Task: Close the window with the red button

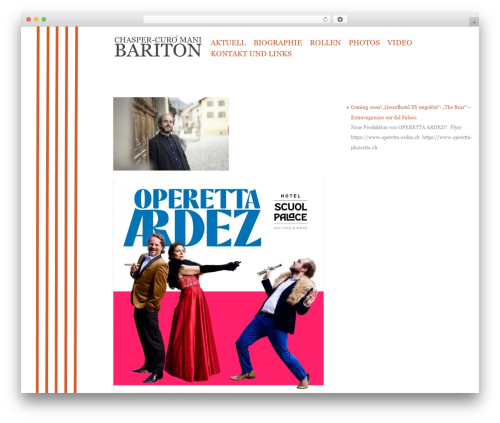Action: [29, 19]
